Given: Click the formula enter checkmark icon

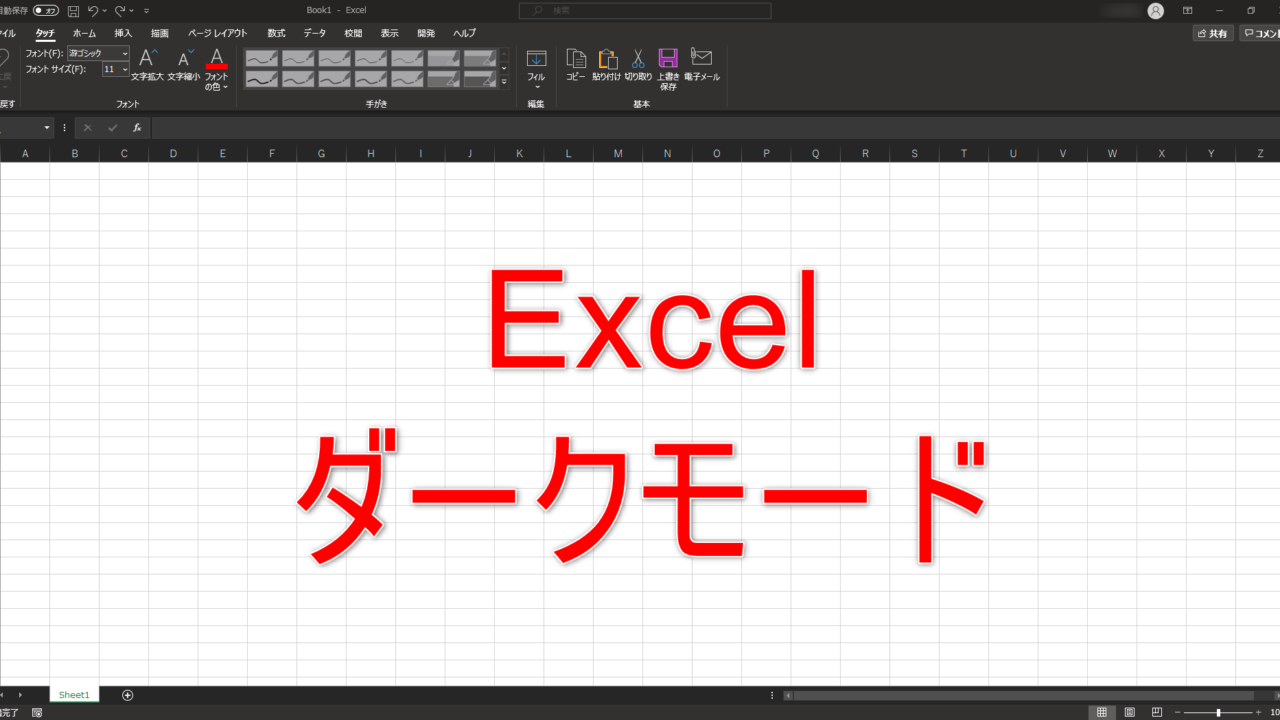Looking at the screenshot, I should (x=112, y=128).
